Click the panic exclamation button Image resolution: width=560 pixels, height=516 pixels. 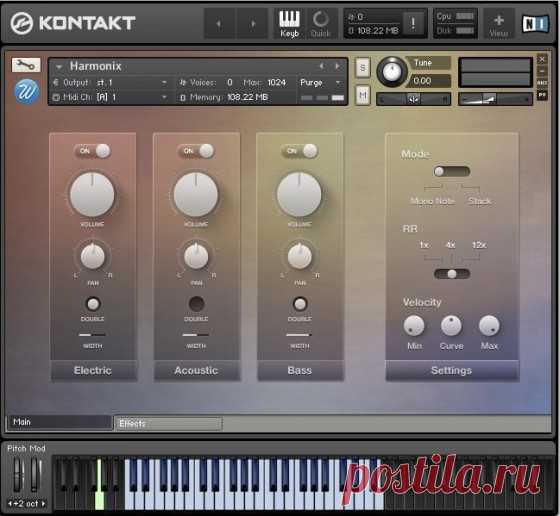point(413,23)
